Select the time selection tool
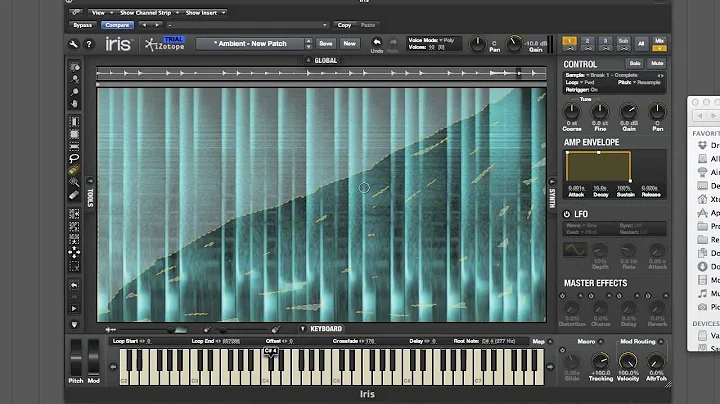 74,122
